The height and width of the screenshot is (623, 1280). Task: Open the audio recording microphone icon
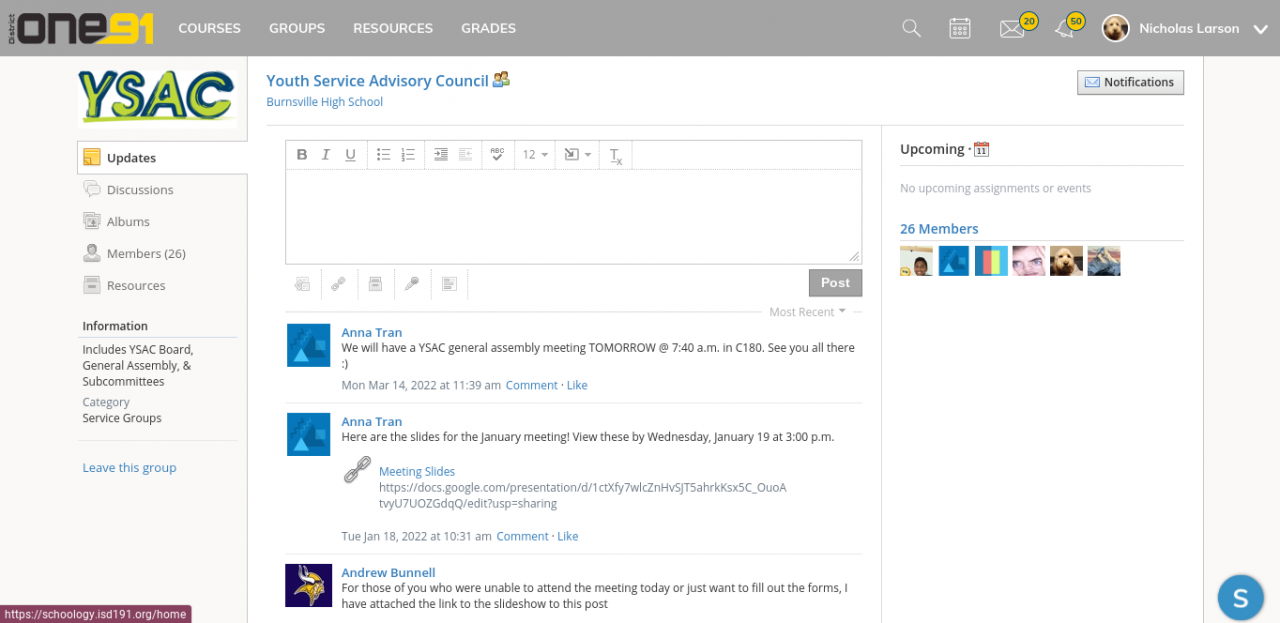tap(412, 284)
